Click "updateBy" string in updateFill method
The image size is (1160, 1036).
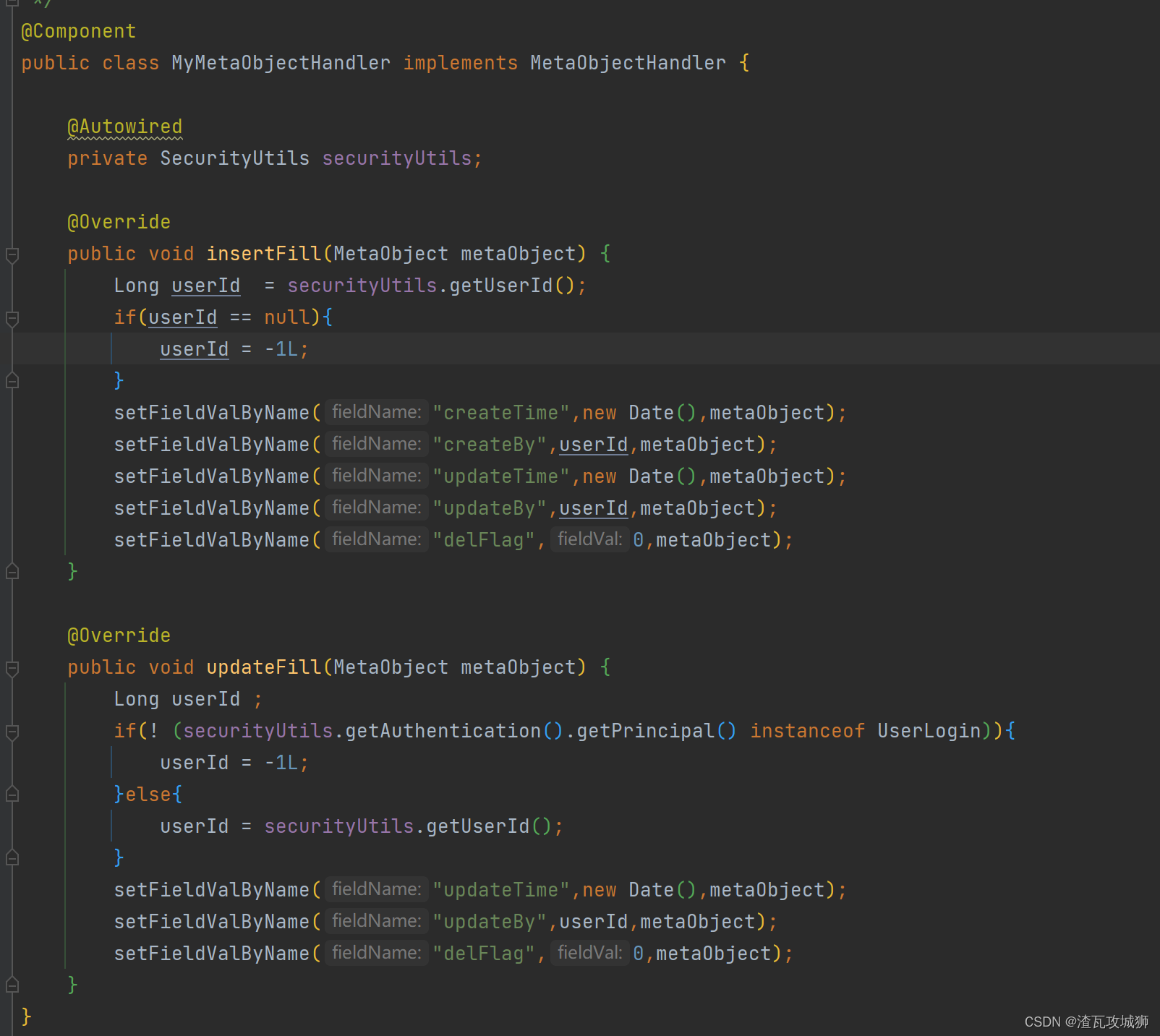tap(489, 922)
